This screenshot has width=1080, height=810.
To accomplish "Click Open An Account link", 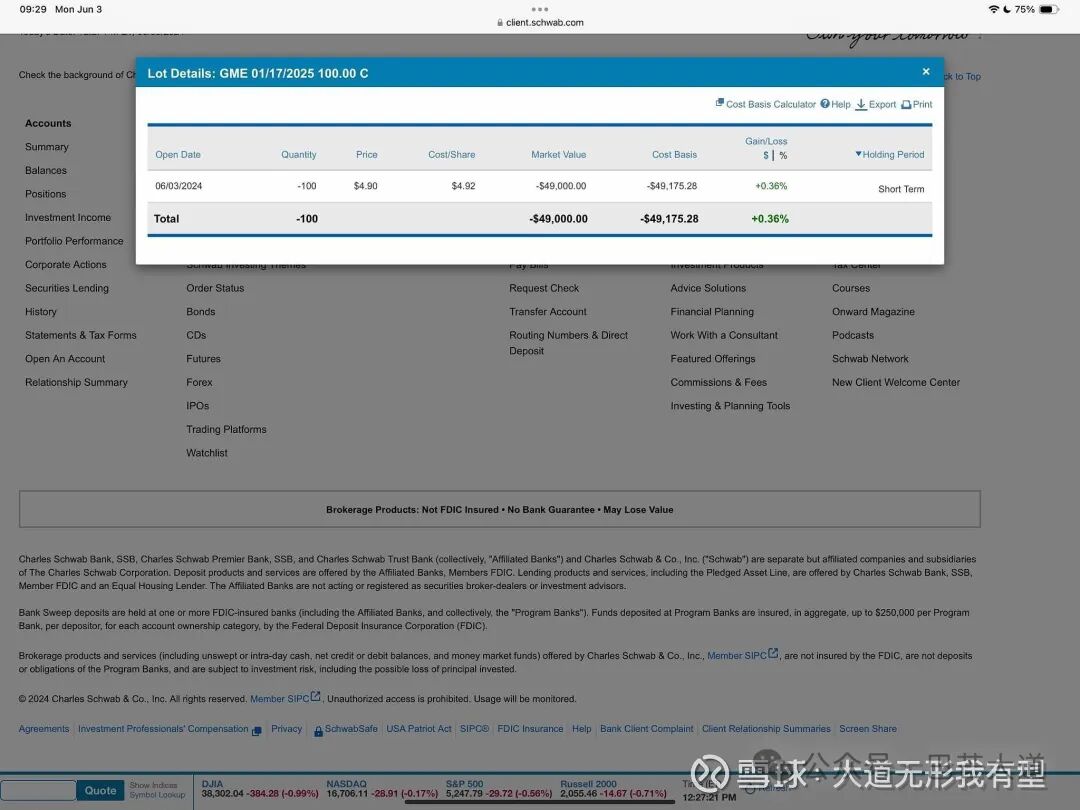I will tap(65, 358).
